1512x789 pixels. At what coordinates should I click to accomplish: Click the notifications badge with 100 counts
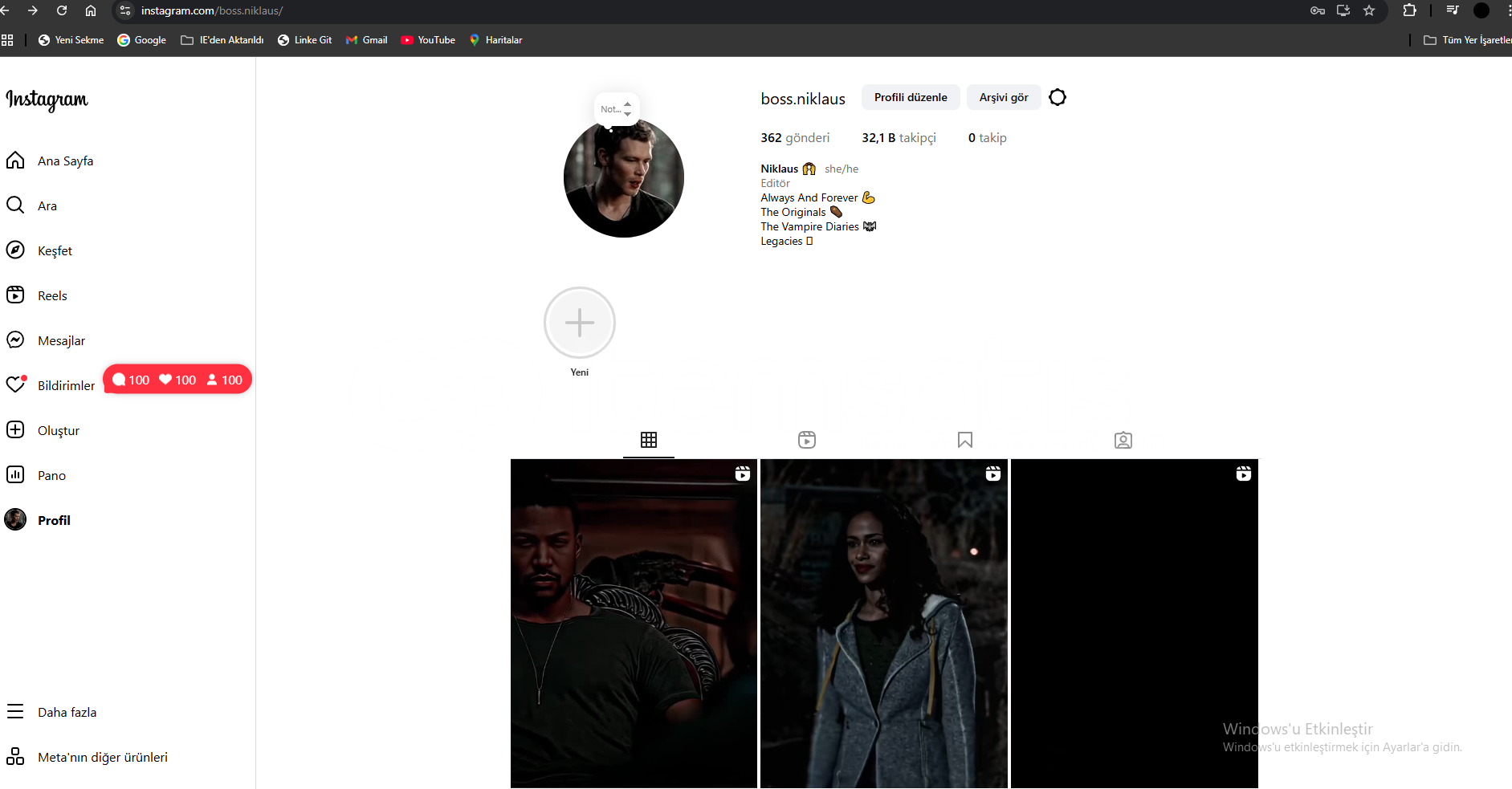click(x=177, y=380)
